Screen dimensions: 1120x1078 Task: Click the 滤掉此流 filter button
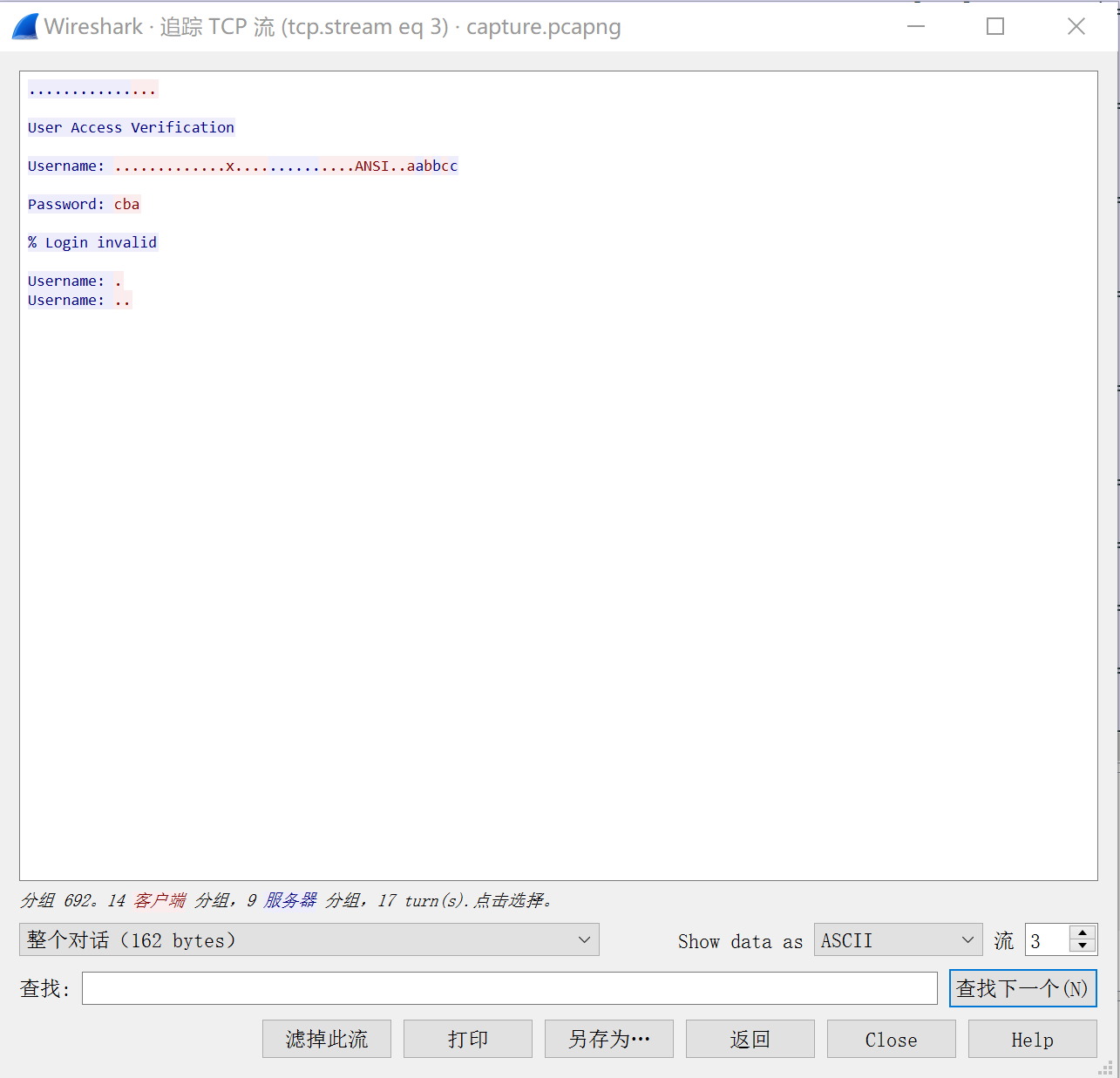pyautogui.click(x=327, y=1039)
